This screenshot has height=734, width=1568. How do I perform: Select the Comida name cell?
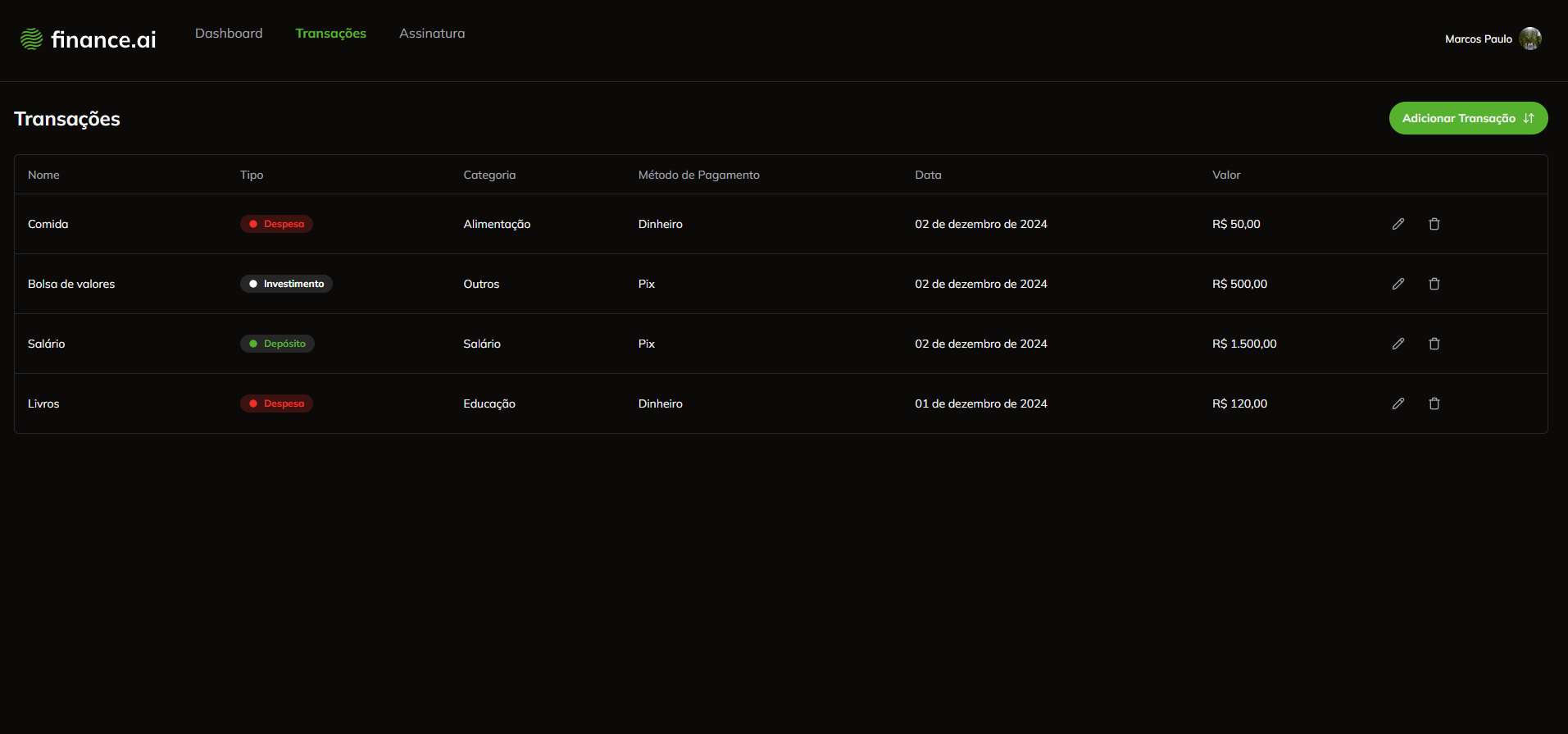[48, 224]
